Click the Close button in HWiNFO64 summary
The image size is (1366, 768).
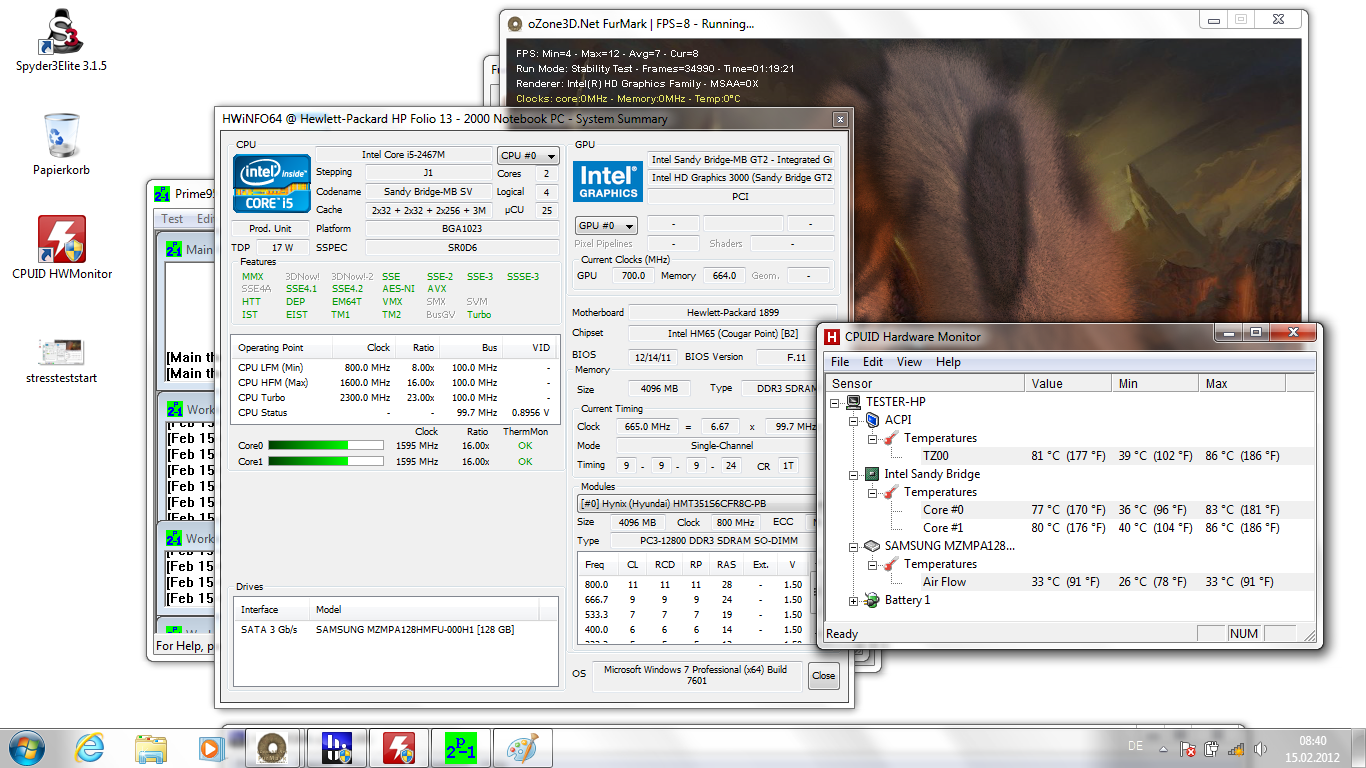coord(823,675)
